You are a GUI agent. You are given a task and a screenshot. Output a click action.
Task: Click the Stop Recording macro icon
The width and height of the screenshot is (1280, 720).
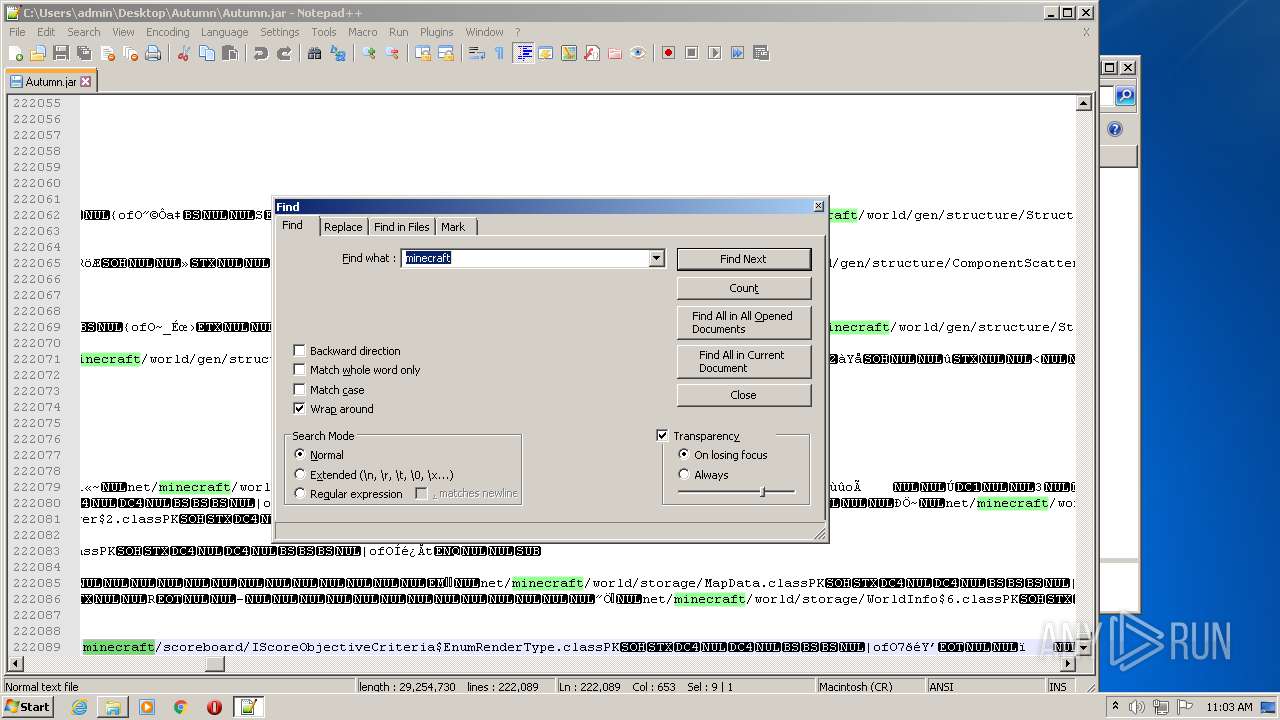[692, 53]
